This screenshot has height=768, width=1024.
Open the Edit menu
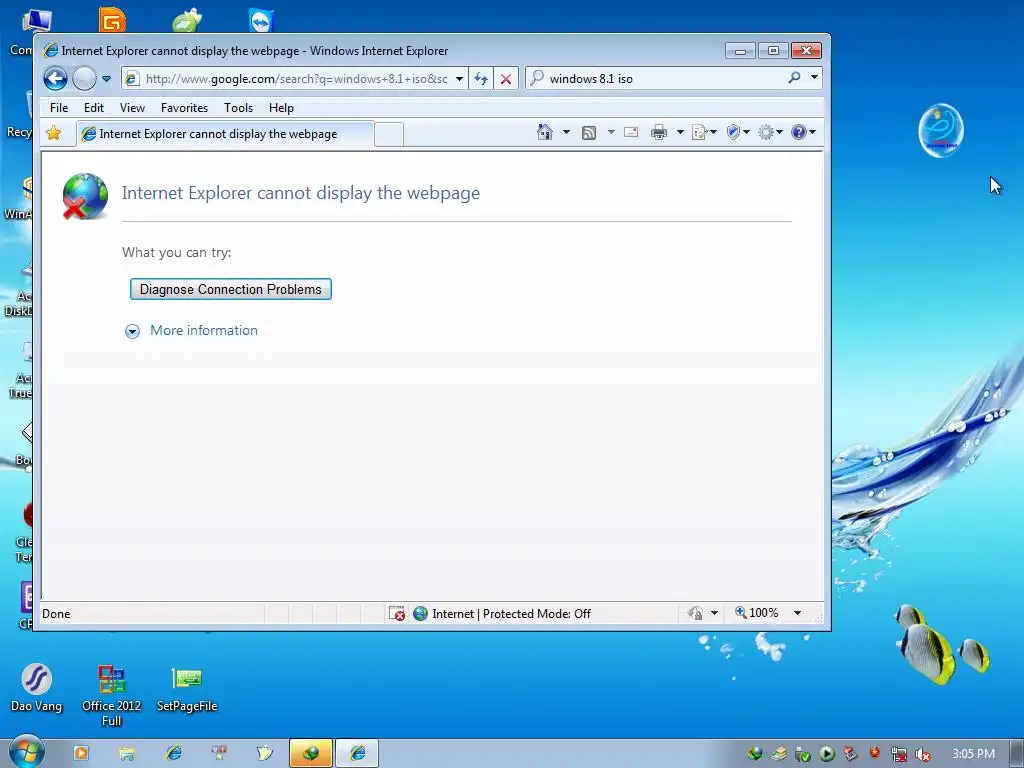[x=93, y=108]
